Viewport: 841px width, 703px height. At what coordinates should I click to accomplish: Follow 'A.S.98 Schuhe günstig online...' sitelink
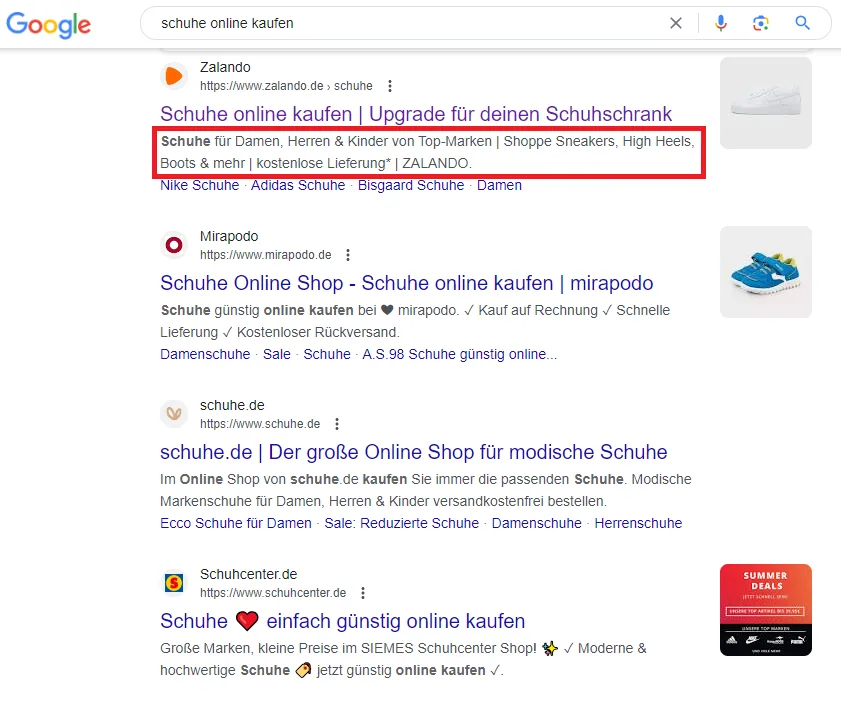click(x=460, y=354)
